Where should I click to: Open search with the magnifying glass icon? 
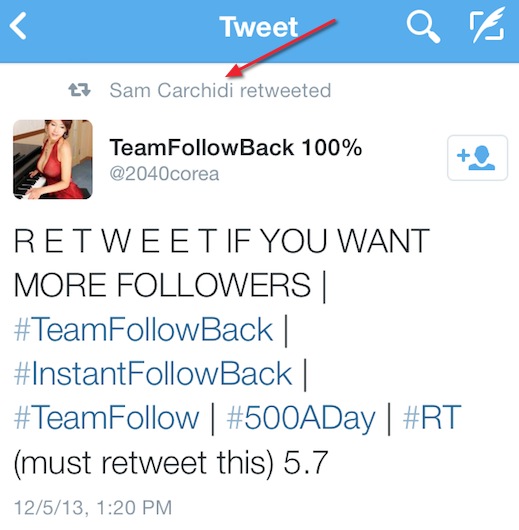[x=423, y=27]
